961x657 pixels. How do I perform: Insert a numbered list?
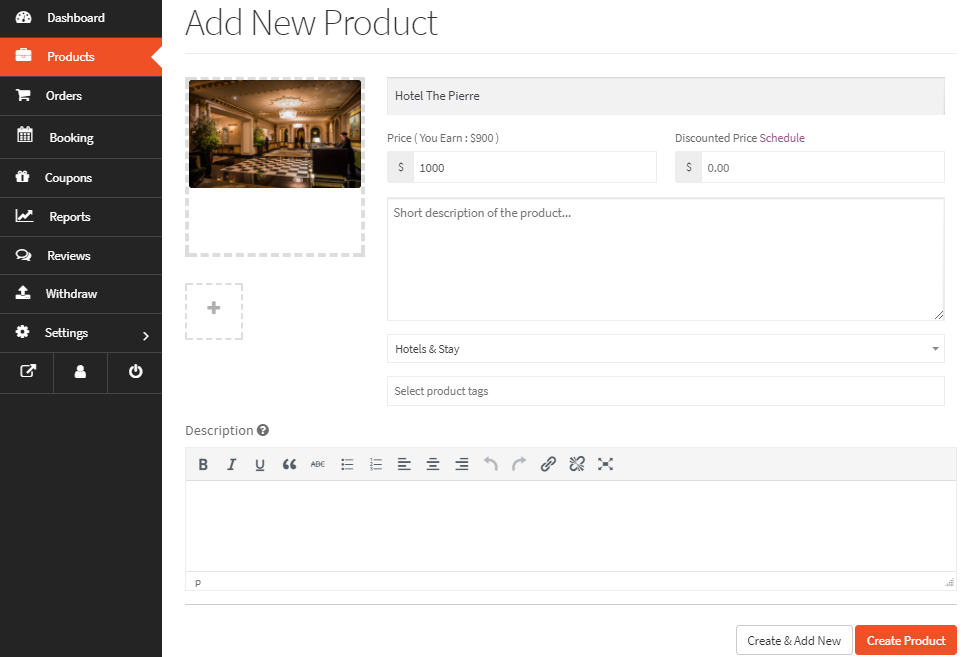376,464
